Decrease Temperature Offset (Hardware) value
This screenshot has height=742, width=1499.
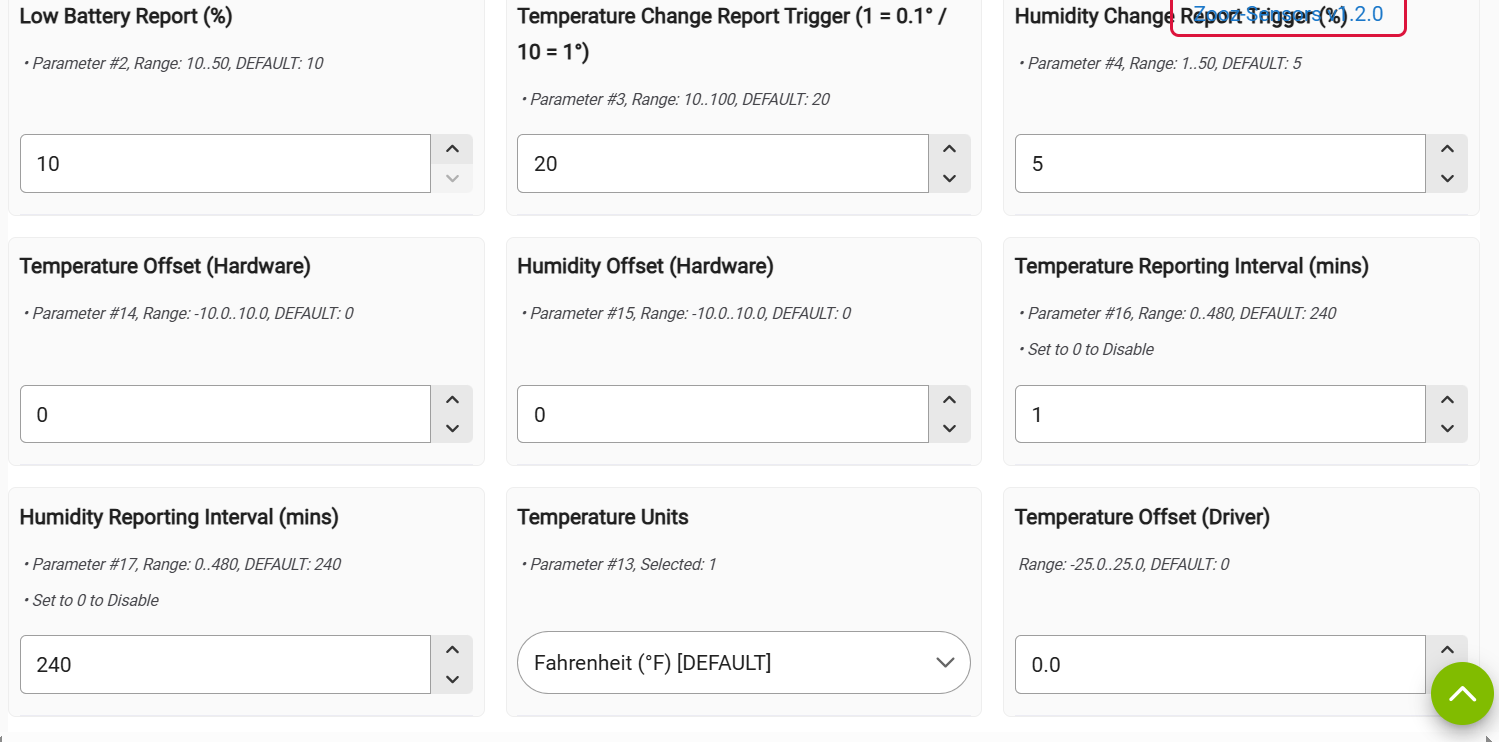click(x=452, y=428)
